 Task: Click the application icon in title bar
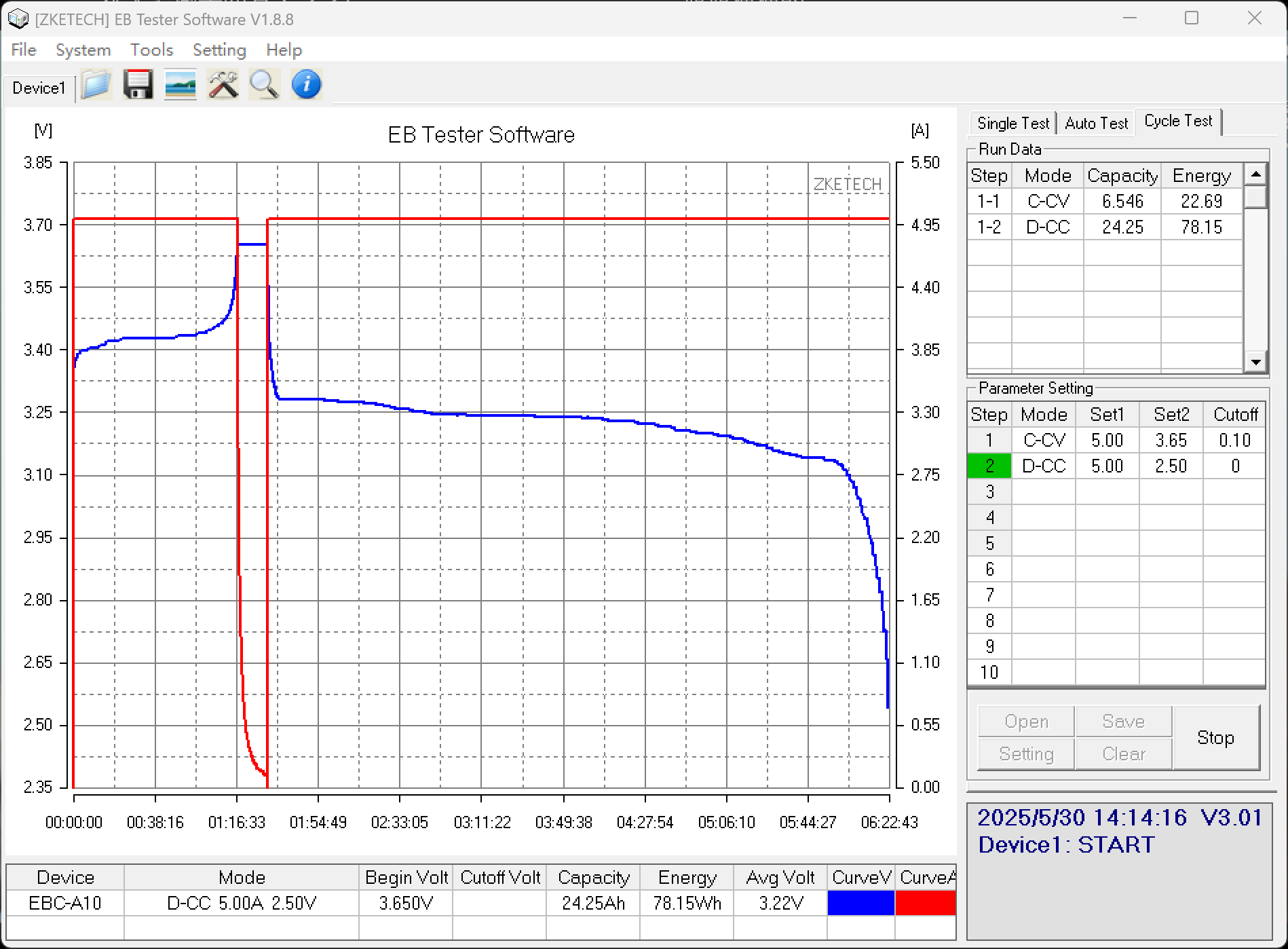point(17,19)
